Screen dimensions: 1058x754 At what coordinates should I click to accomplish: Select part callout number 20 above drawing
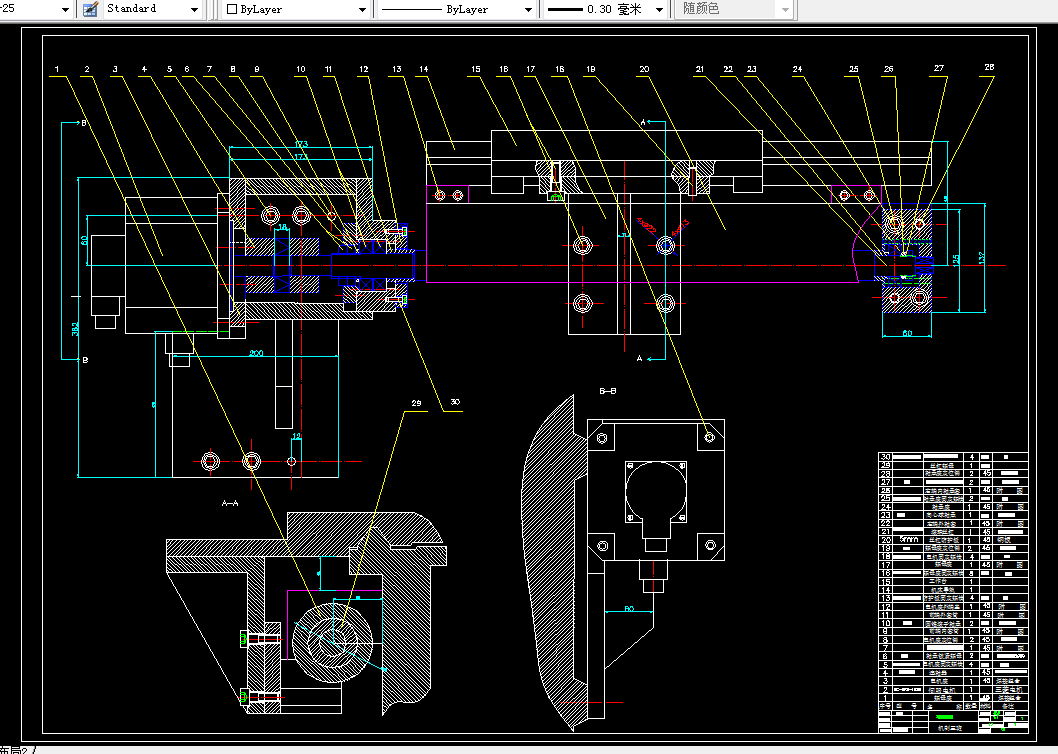click(x=644, y=69)
